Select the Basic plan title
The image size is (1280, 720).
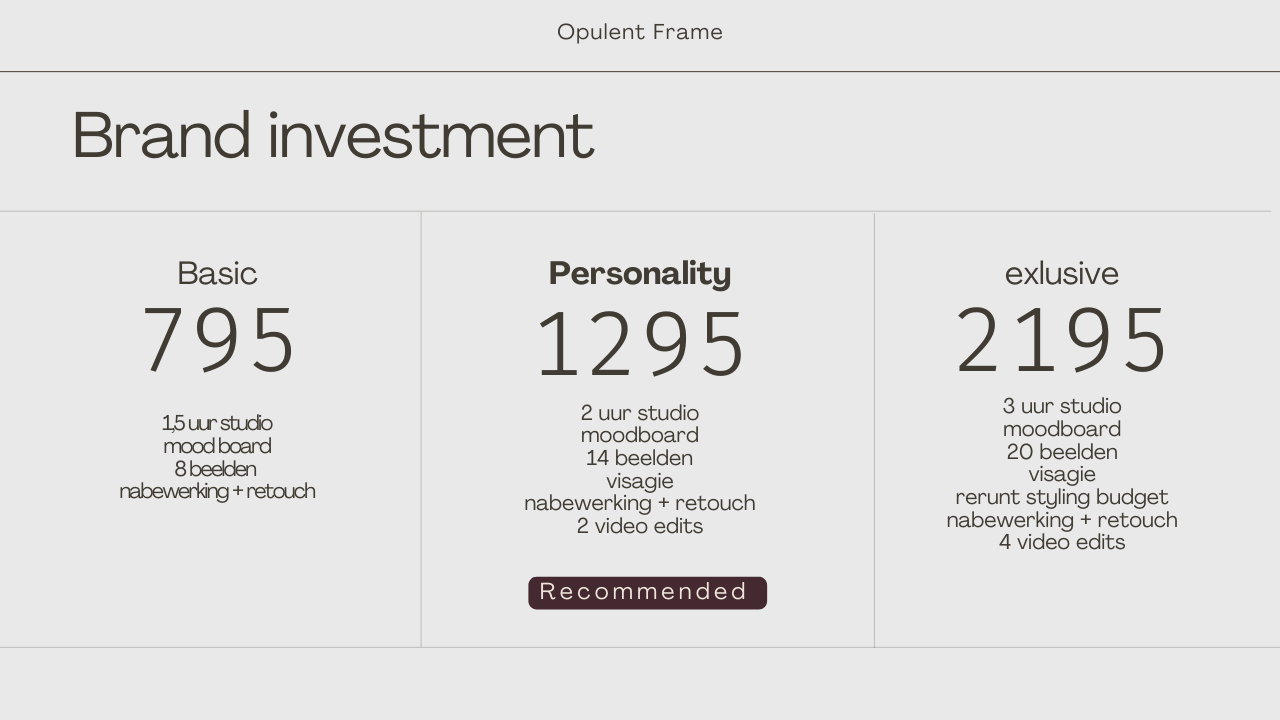pyautogui.click(x=217, y=273)
